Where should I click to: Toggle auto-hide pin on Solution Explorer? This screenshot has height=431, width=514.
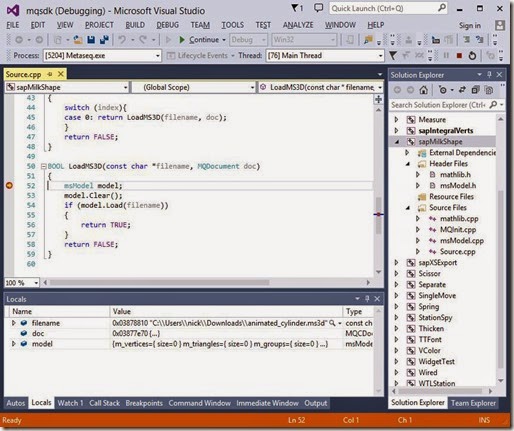(x=489, y=75)
